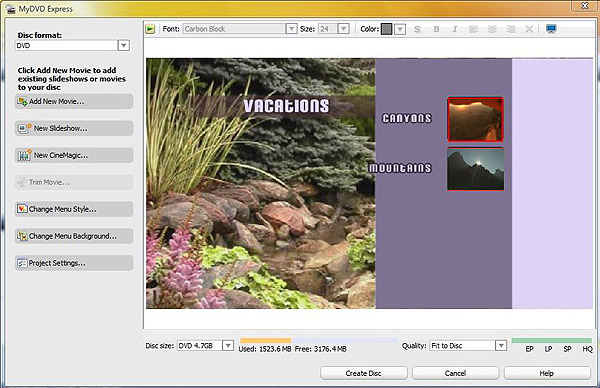Click the gray Color swatch

click(386, 29)
